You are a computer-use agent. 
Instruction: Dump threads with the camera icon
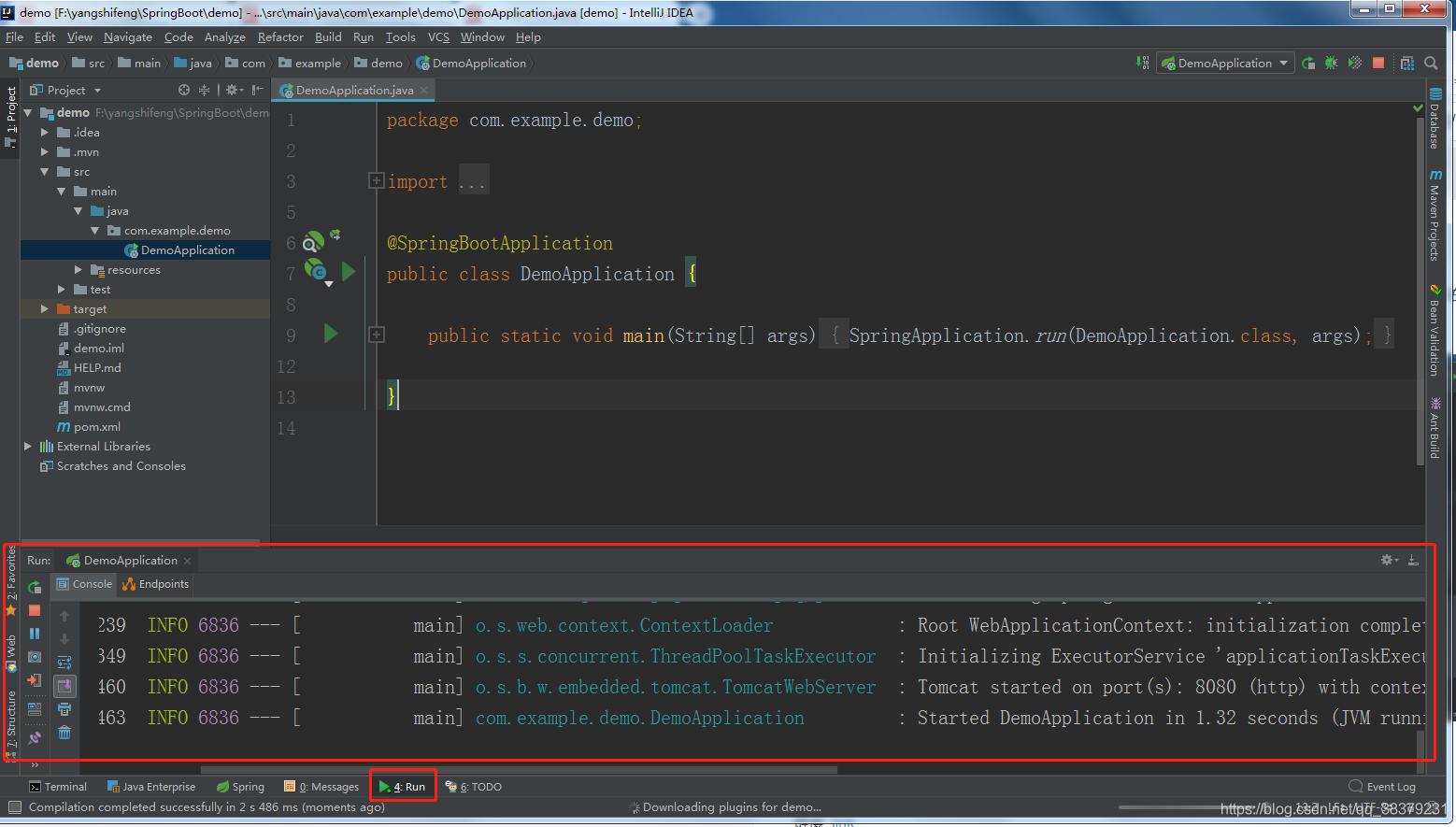tap(35, 657)
